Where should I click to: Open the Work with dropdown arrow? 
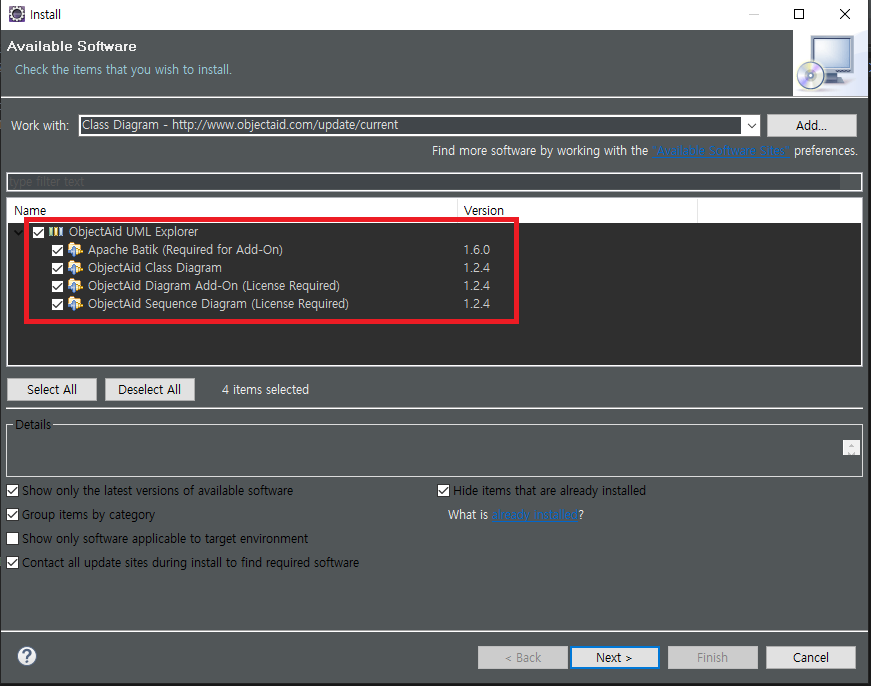click(752, 126)
